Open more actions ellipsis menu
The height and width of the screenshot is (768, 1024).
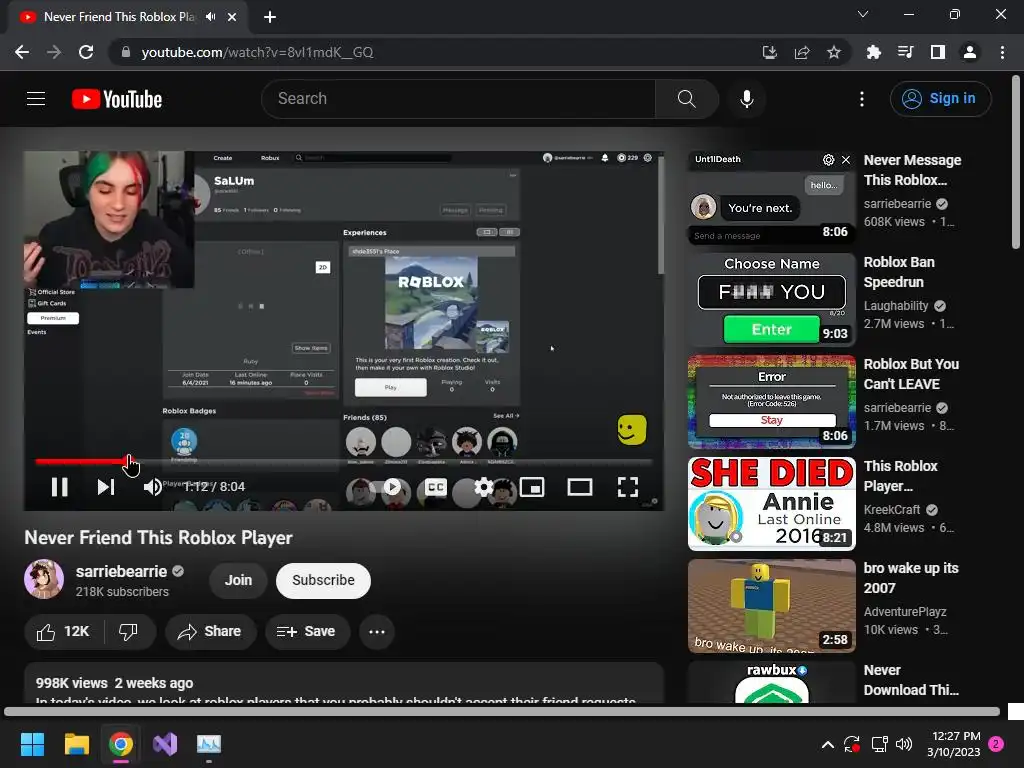(x=377, y=632)
